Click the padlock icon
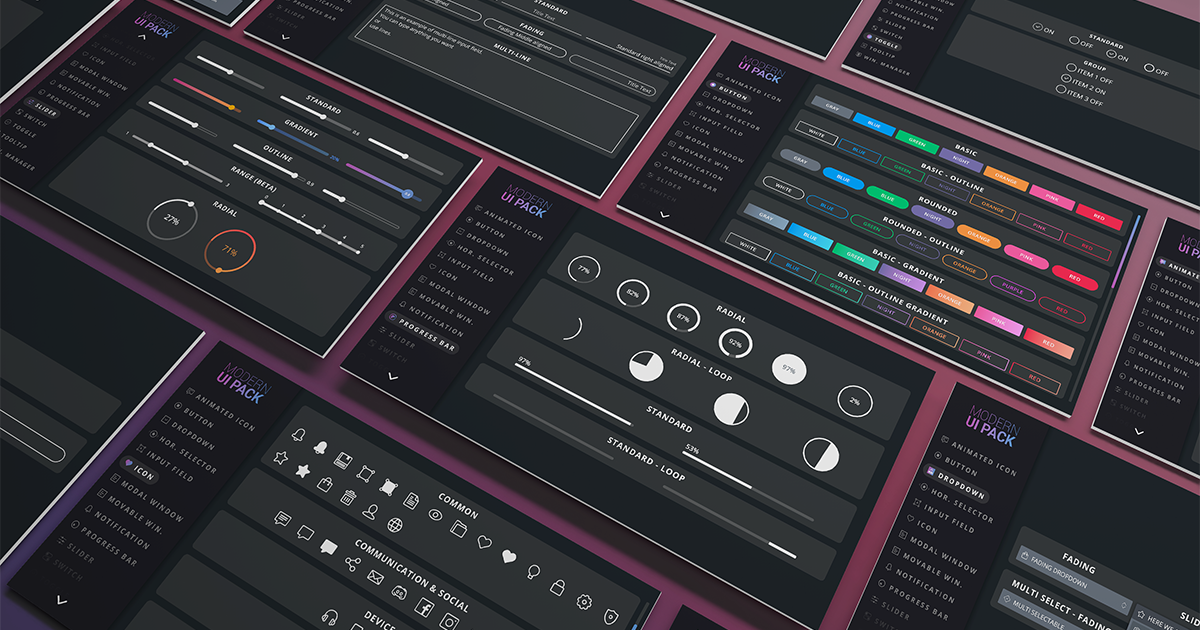Viewport: 1200px width, 630px height. [557, 587]
